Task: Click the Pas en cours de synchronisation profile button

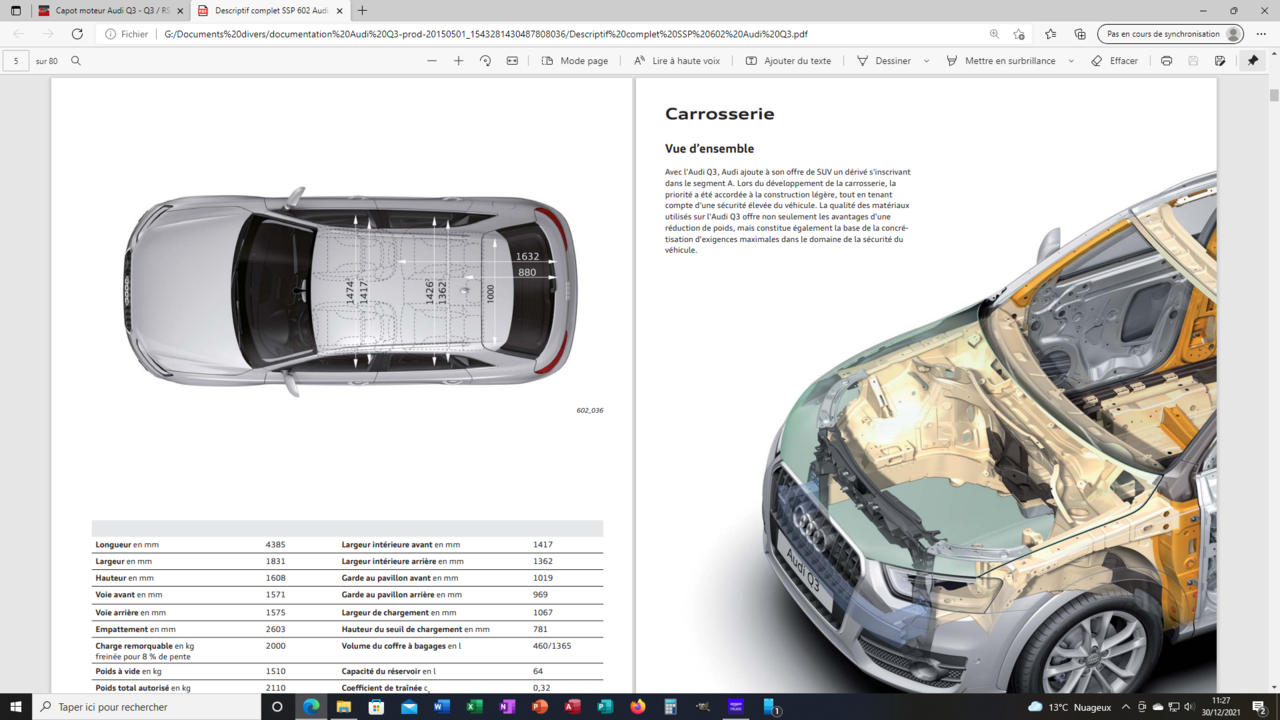Action: tap(1170, 34)
